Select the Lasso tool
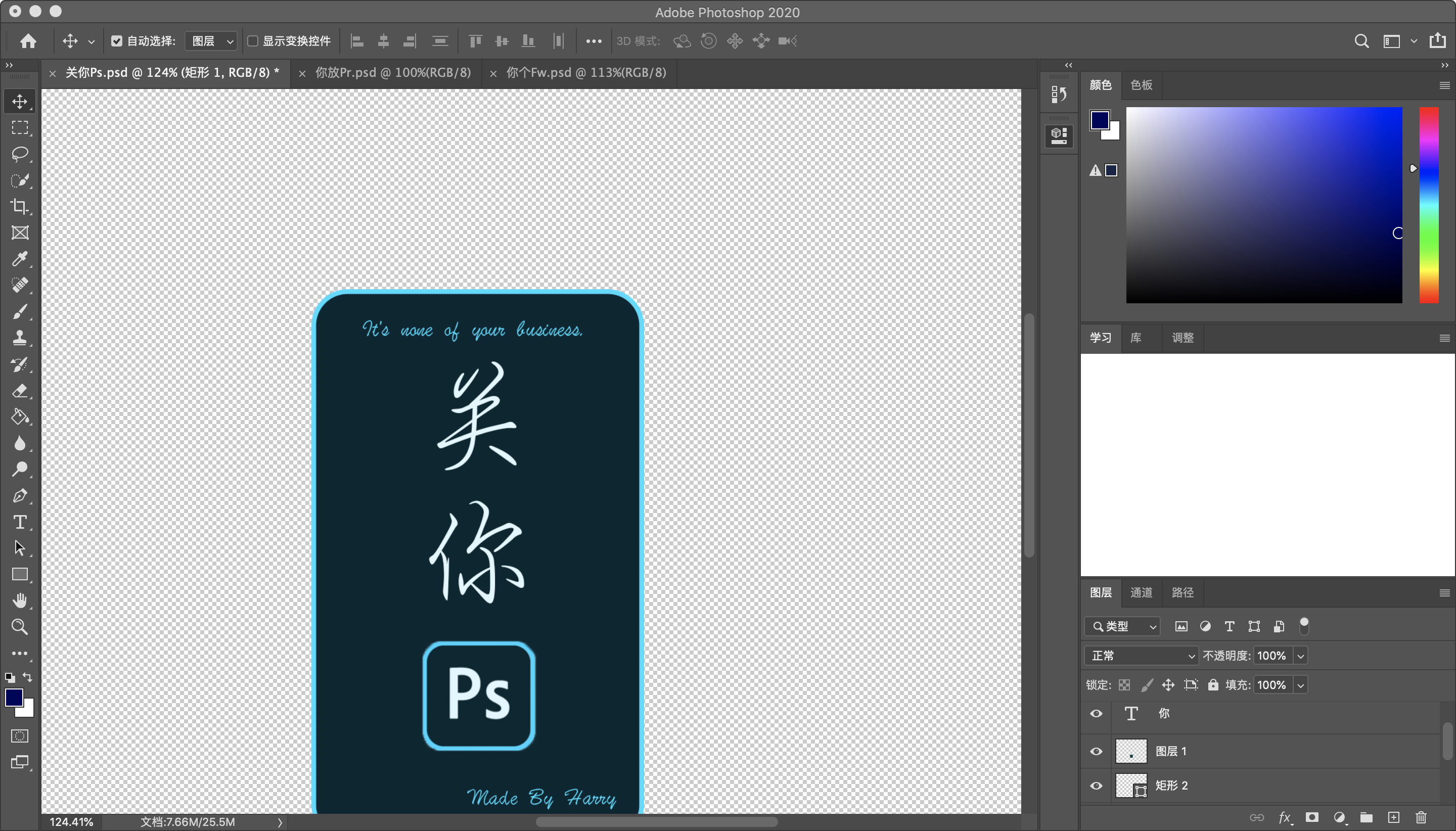Image resolution: width=1456 pixels, height=831 pixels. click(x=20, y=154)
